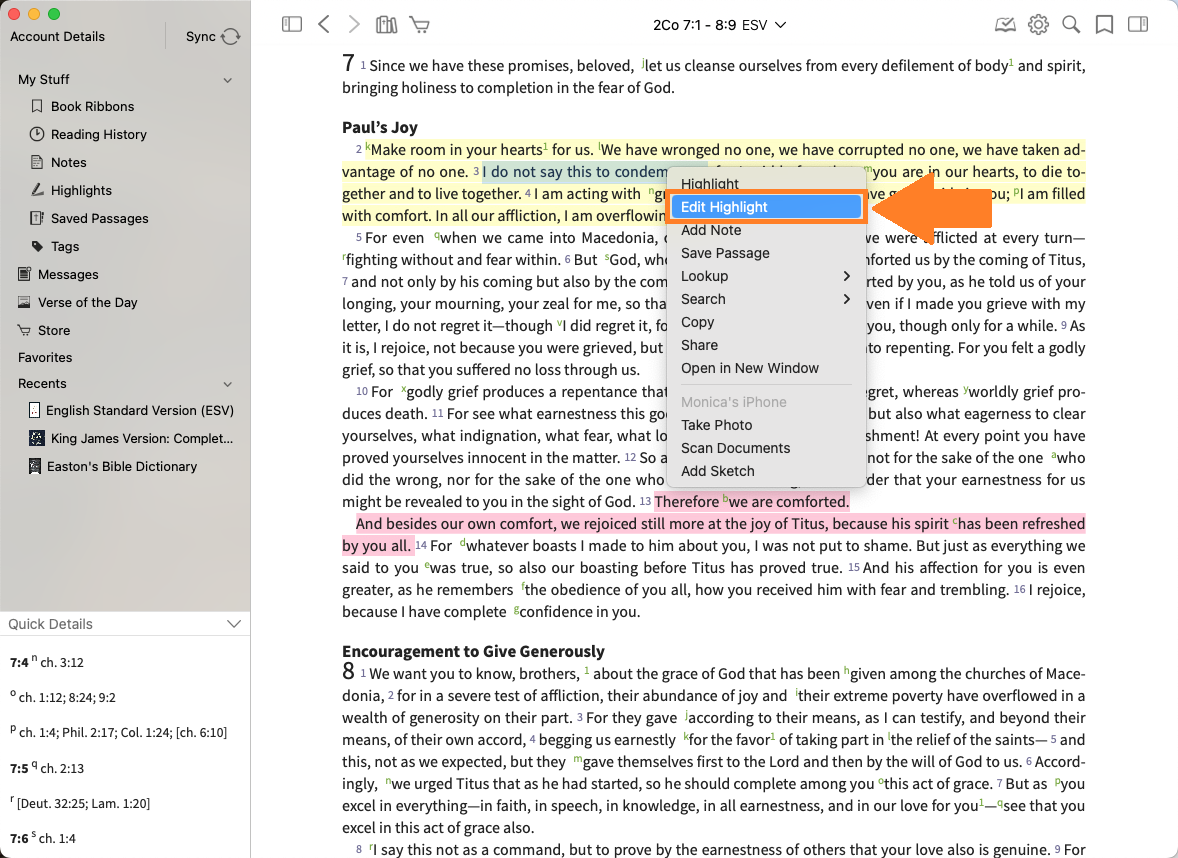The width and height of the screenshot is (1178, 858).
Task: Click the Verse of the Day icon
Action: coord(24,302)
